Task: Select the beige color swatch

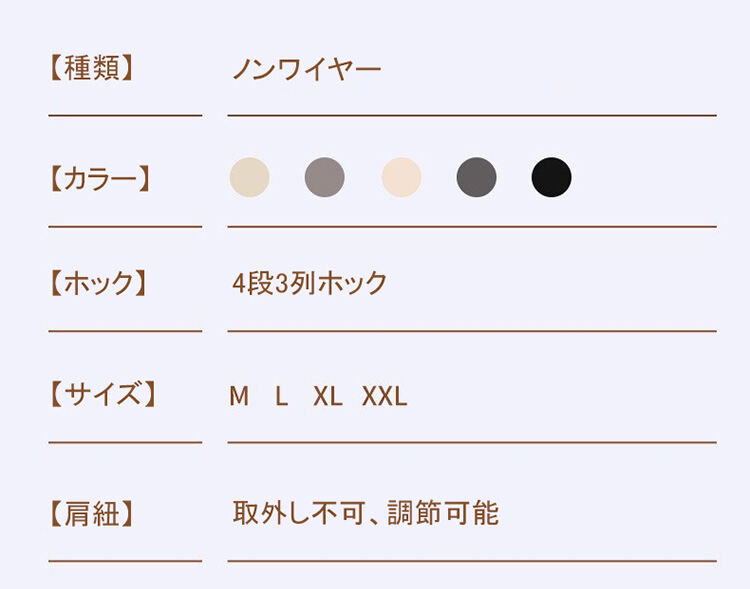Action: coord(250,177)
